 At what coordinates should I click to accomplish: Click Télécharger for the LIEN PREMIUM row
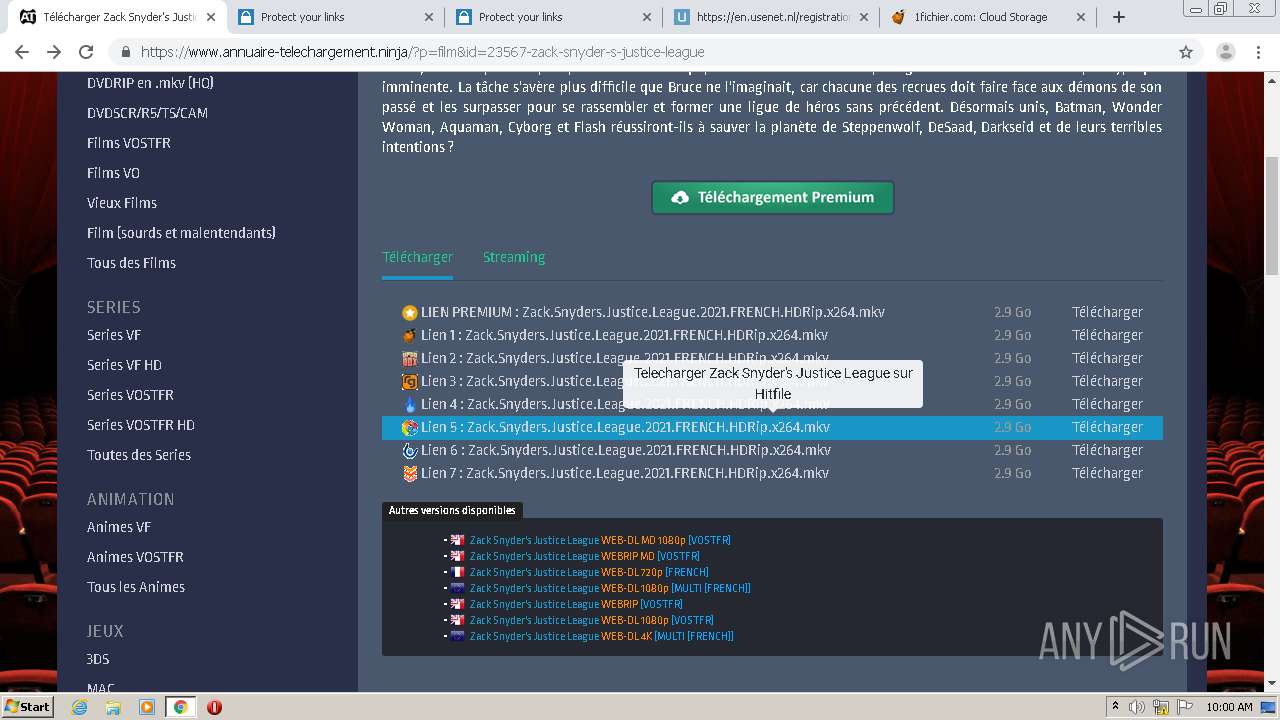(x=1107, y=312)
